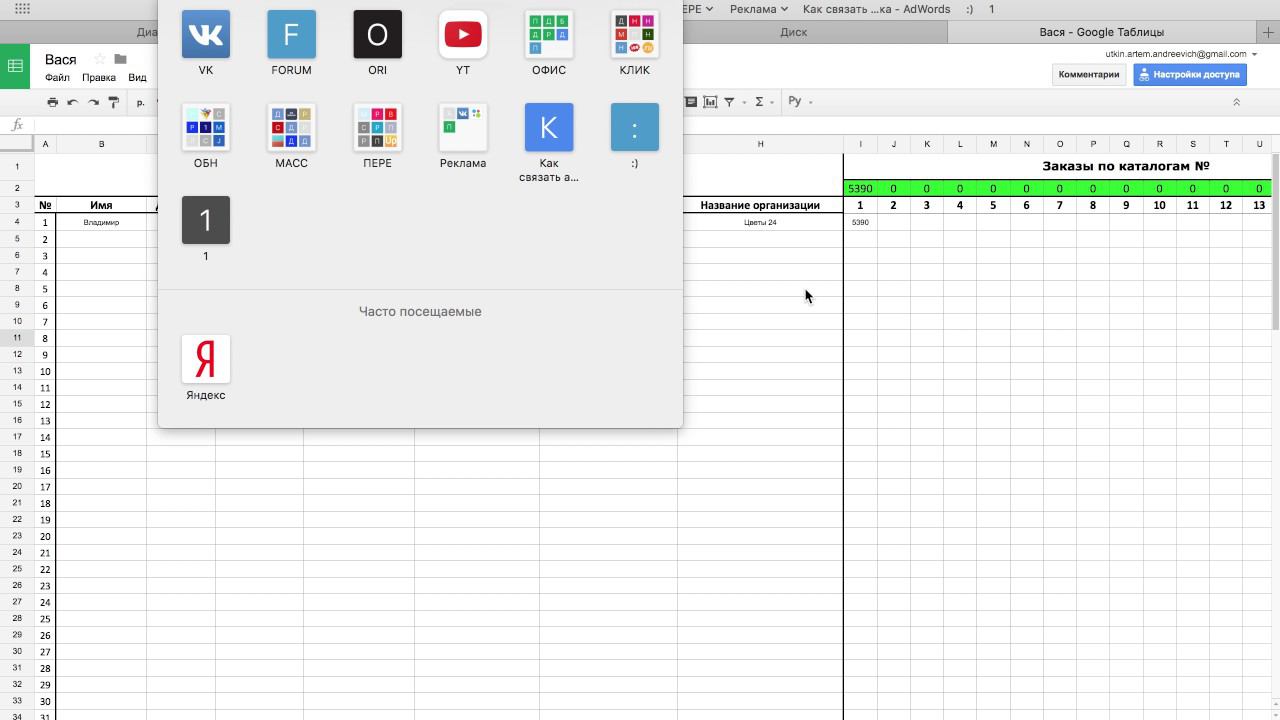Select cell containing Владимир

coord(101,222)
